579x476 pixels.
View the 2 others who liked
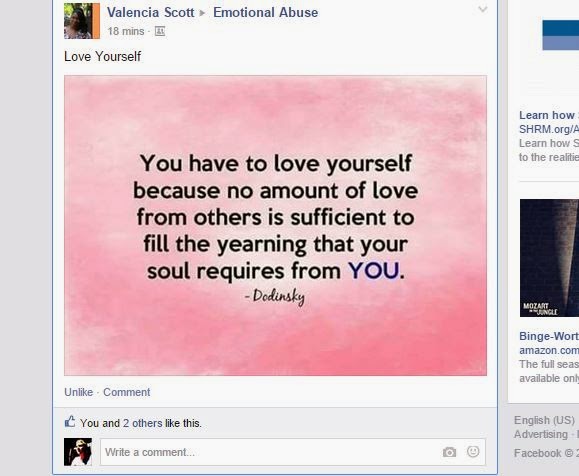pos(143,423)
